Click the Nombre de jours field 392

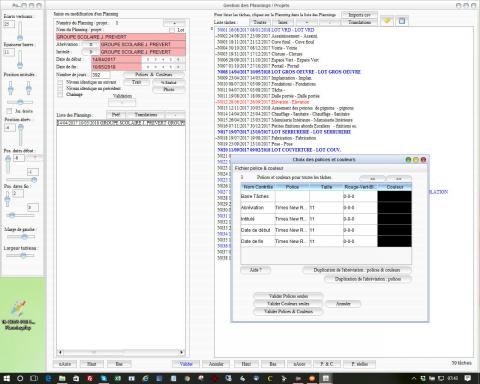coord(101,75)
